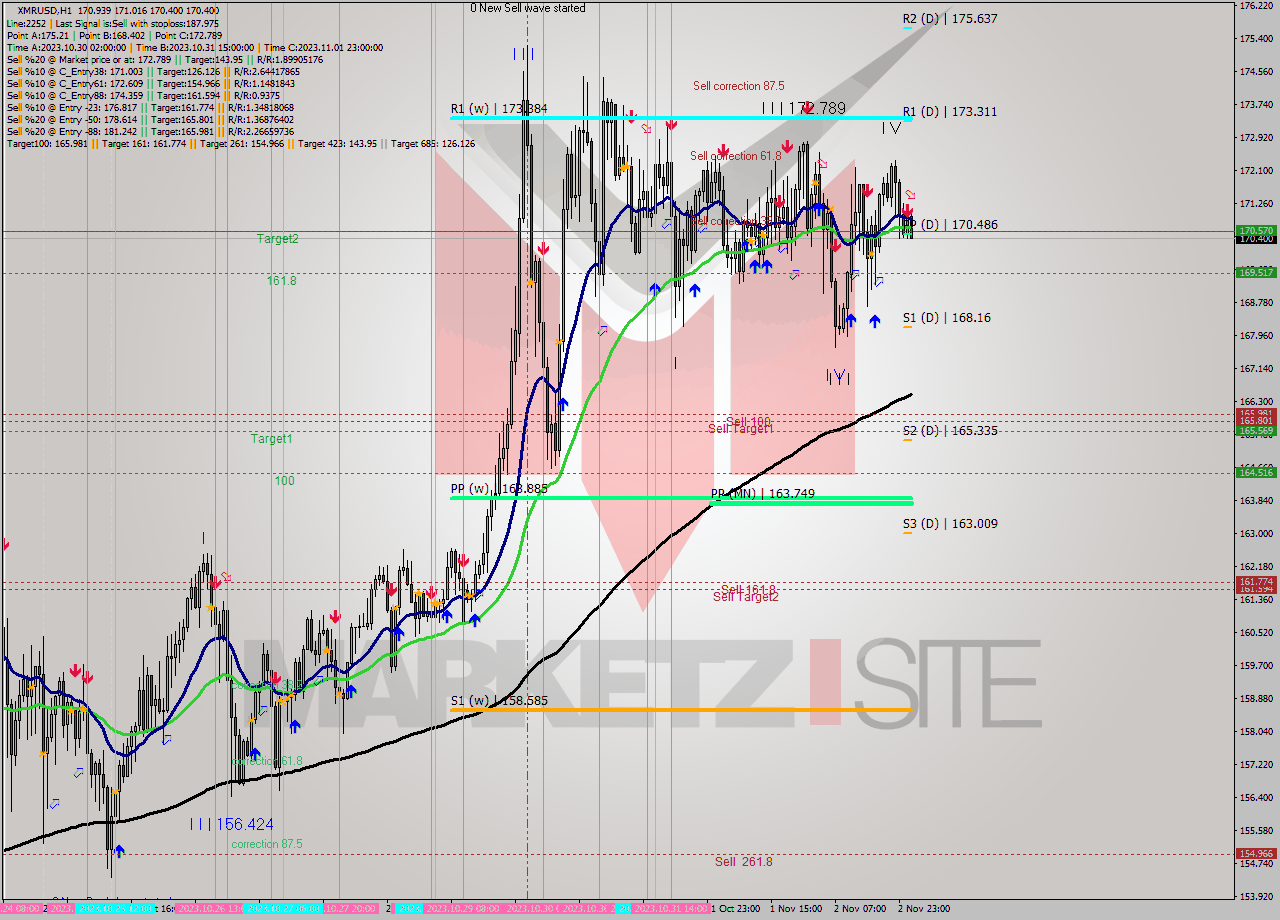This screenshot has height=920, width=1280.
Task: Click the 'R1 (D) | 173.311' pivot label
Action: (x=950, y=111)
